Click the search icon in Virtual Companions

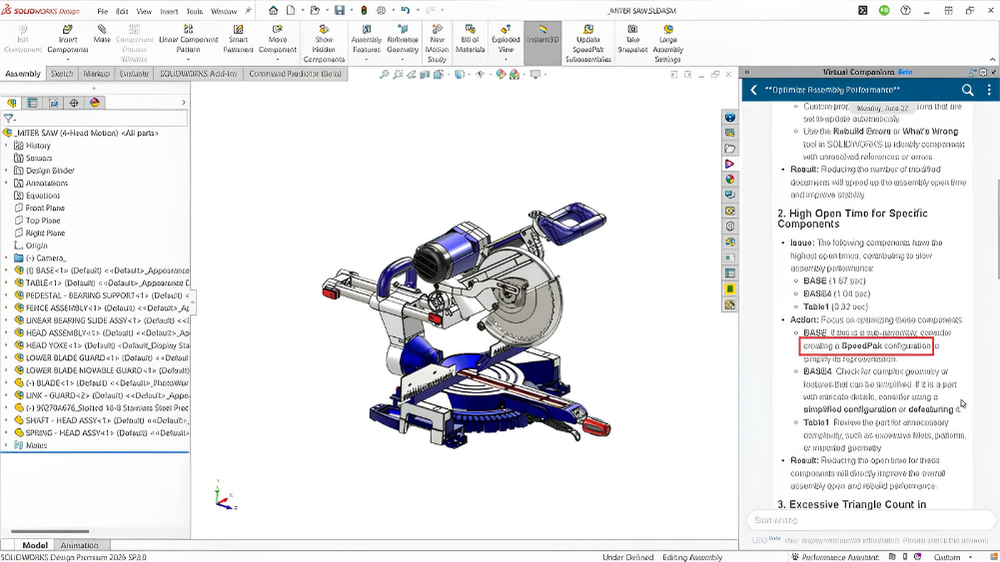pyautogui.click(x=967, y=90)
